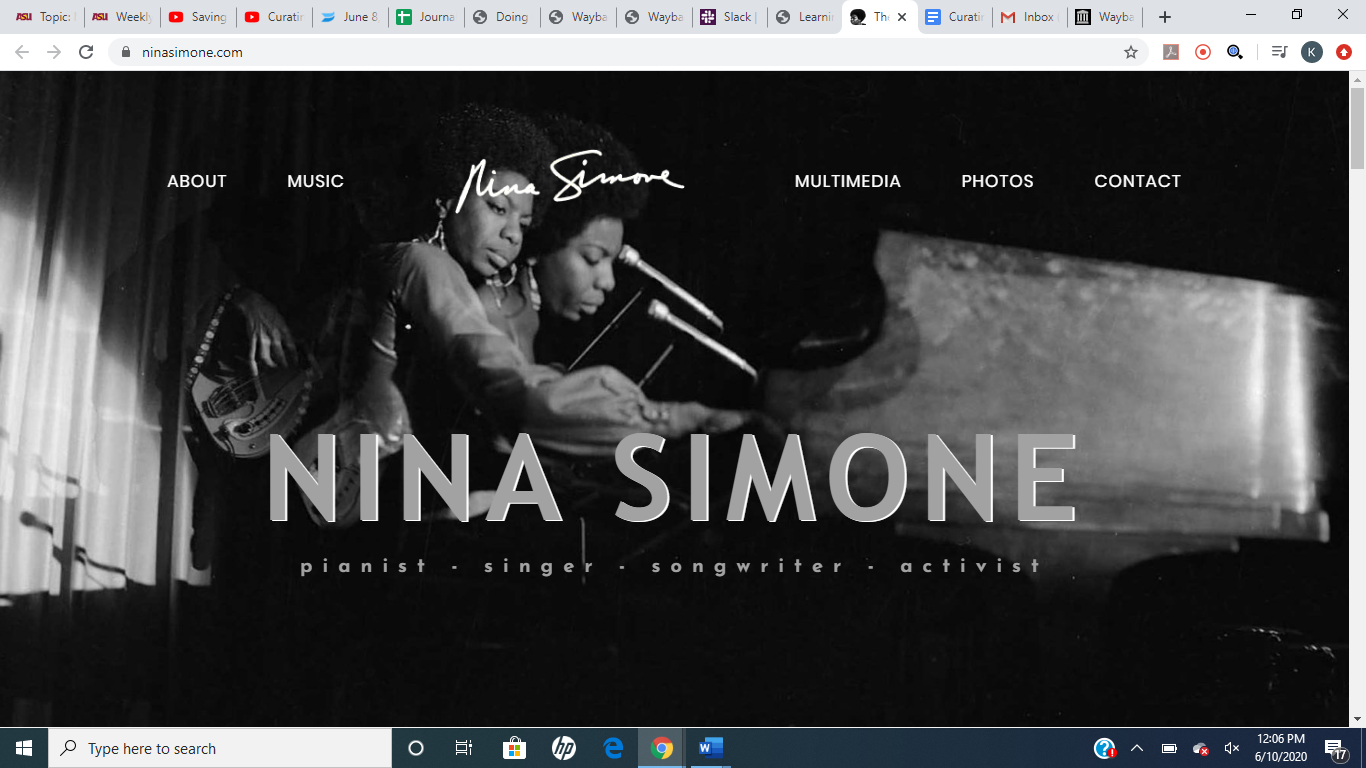Open a new browser tab
Viewport: 1366px width, 768px height.
click(1165, 17)
